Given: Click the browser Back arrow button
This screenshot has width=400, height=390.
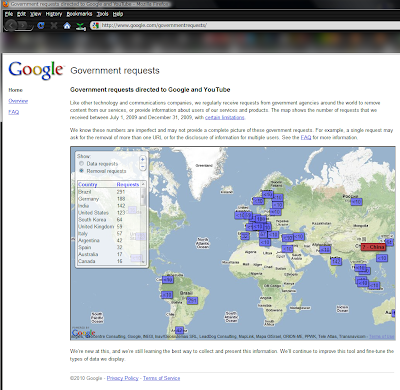Looking at the screenshot, I should tap(11, 25).
